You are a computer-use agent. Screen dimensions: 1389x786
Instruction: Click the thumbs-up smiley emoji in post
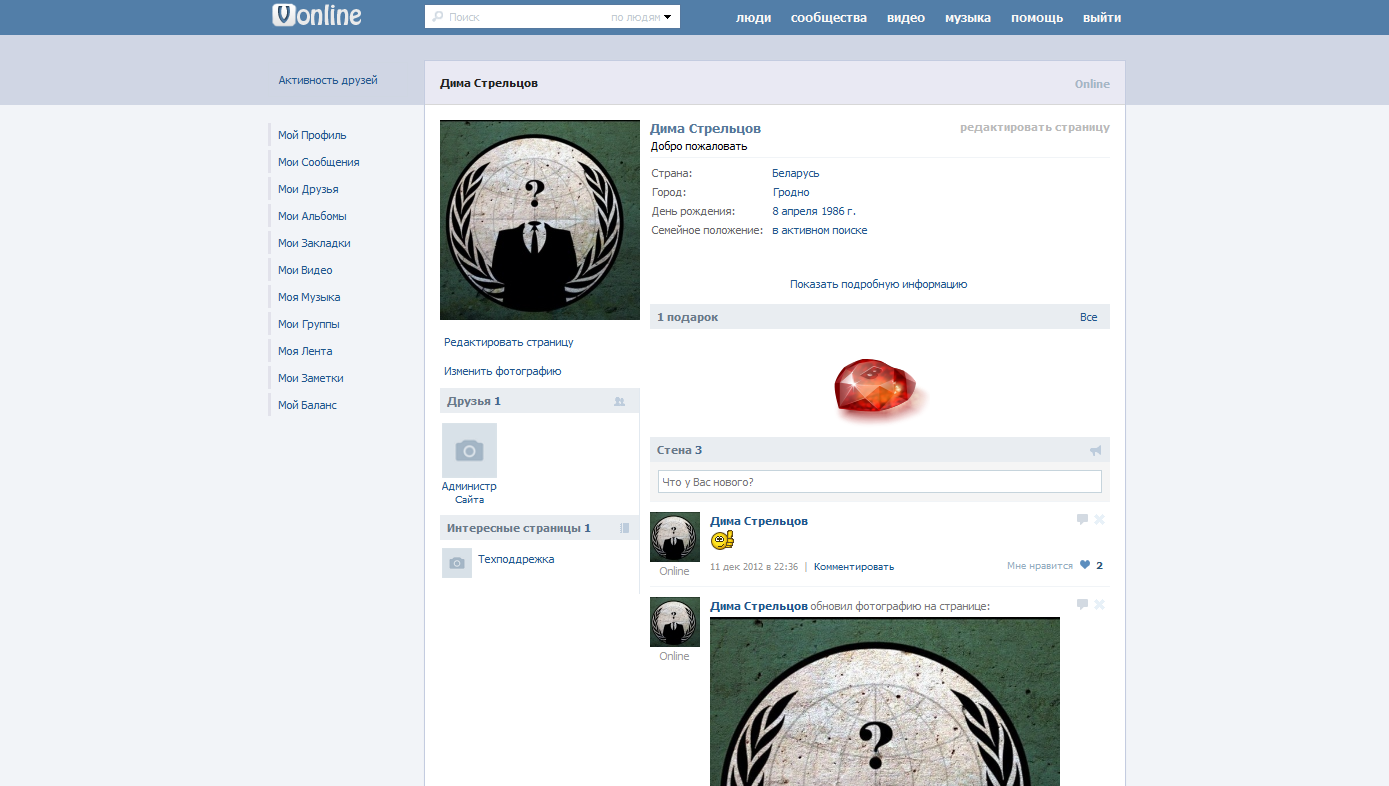[722, 540]
